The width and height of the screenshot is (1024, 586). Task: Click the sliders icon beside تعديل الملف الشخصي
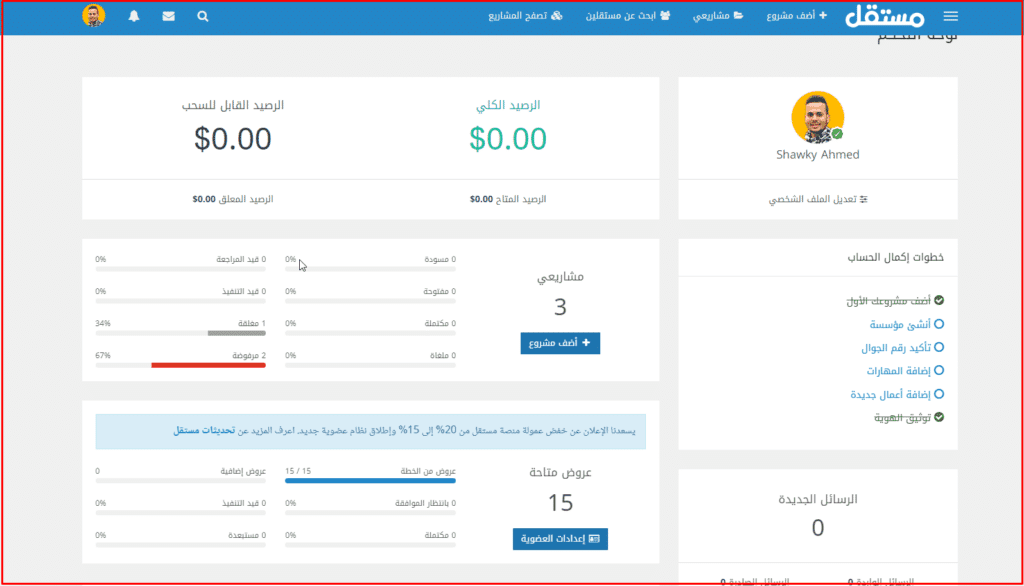(864, 199)
